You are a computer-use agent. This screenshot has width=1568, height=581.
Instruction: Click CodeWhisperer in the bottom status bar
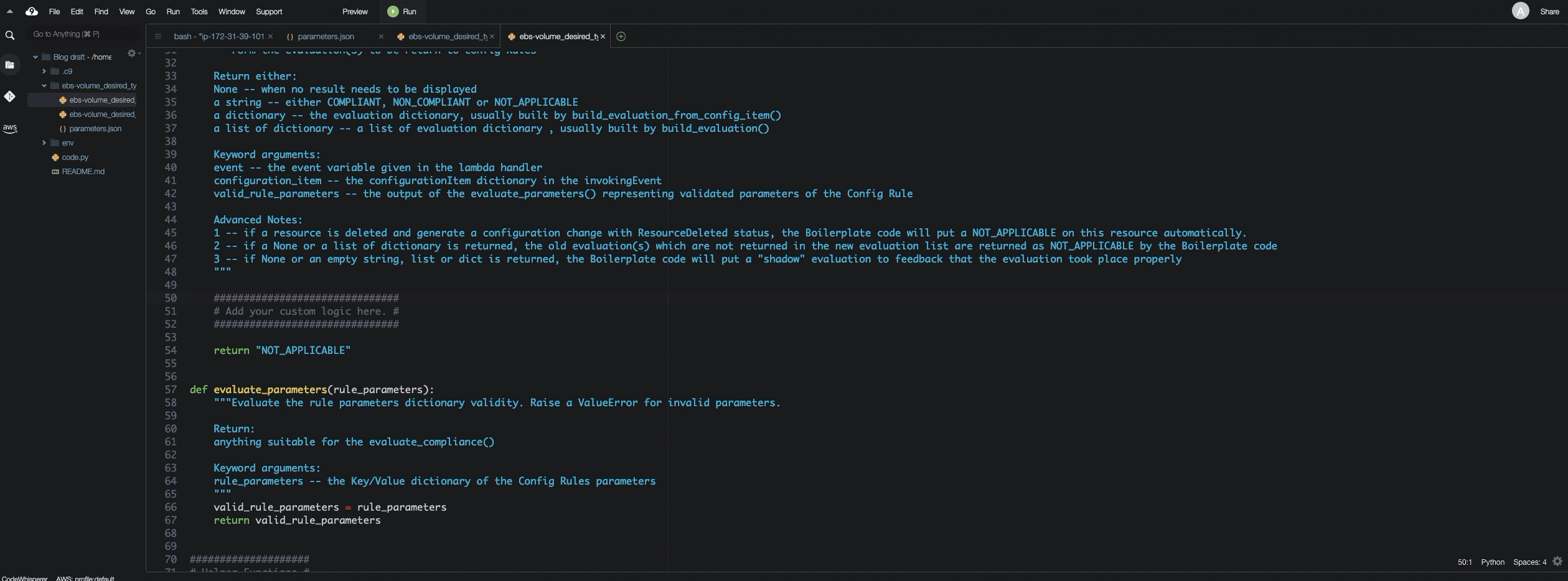tap(24, 578)
